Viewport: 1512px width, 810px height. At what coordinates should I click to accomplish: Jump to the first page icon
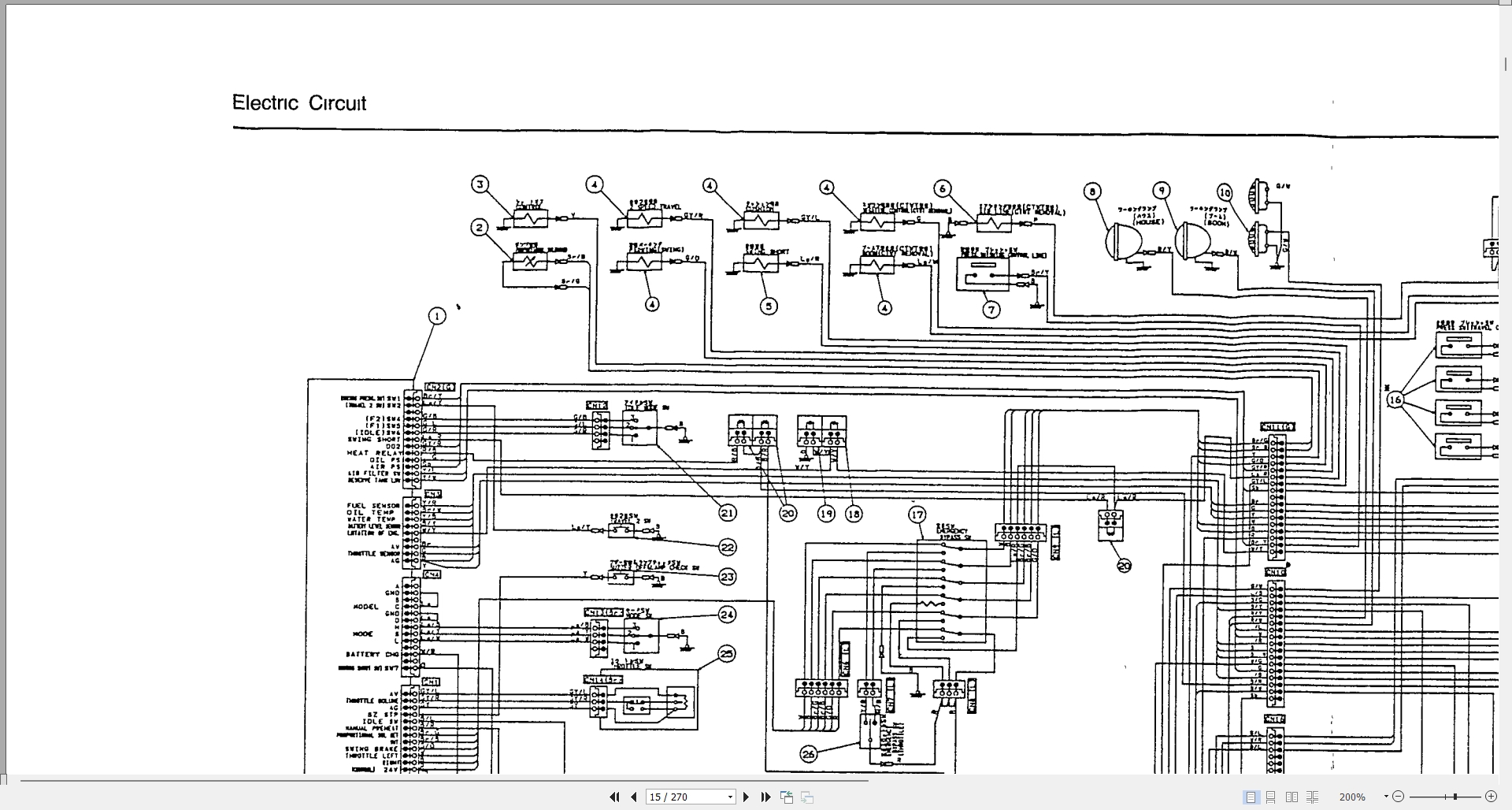pyautogui.click(x=614, y=797)
